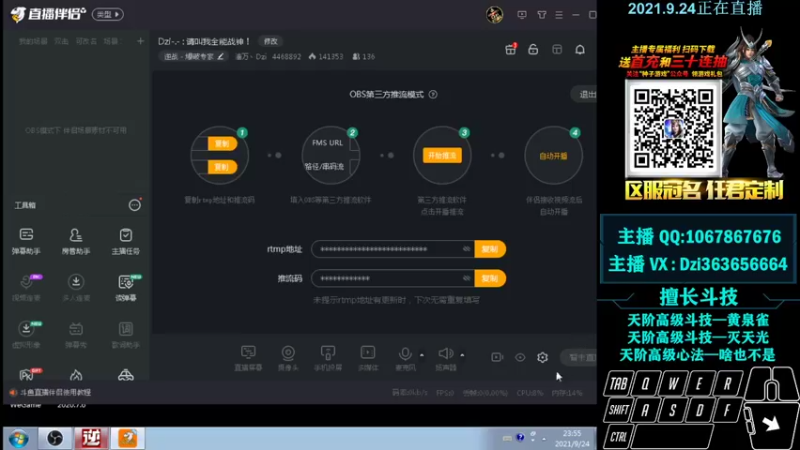Click the flame icon in toolbox bottom row
Viewport: 800px width, 450px height.
[x=76, y=376]
